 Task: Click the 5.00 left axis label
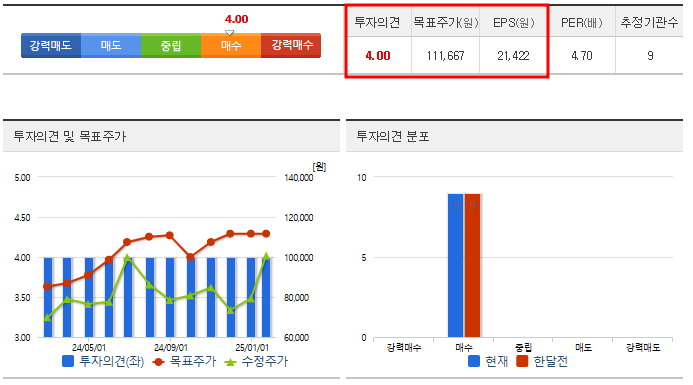point(23,178)
